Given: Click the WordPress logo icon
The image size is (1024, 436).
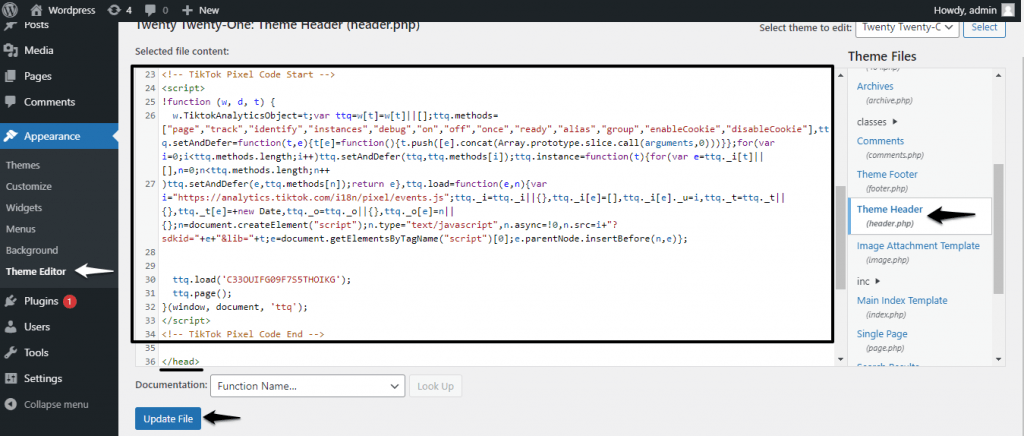Looking at the screenshot, I should coord(12,9).
